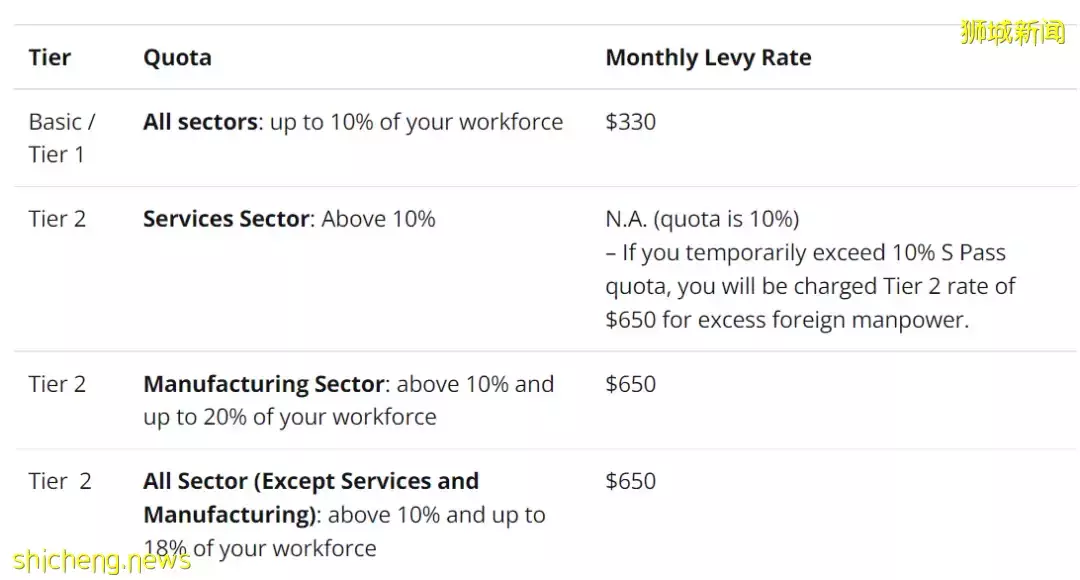The image size is (1080, 580).
Task: Click the bold "All sectors" text
Action: pos(200,122)
